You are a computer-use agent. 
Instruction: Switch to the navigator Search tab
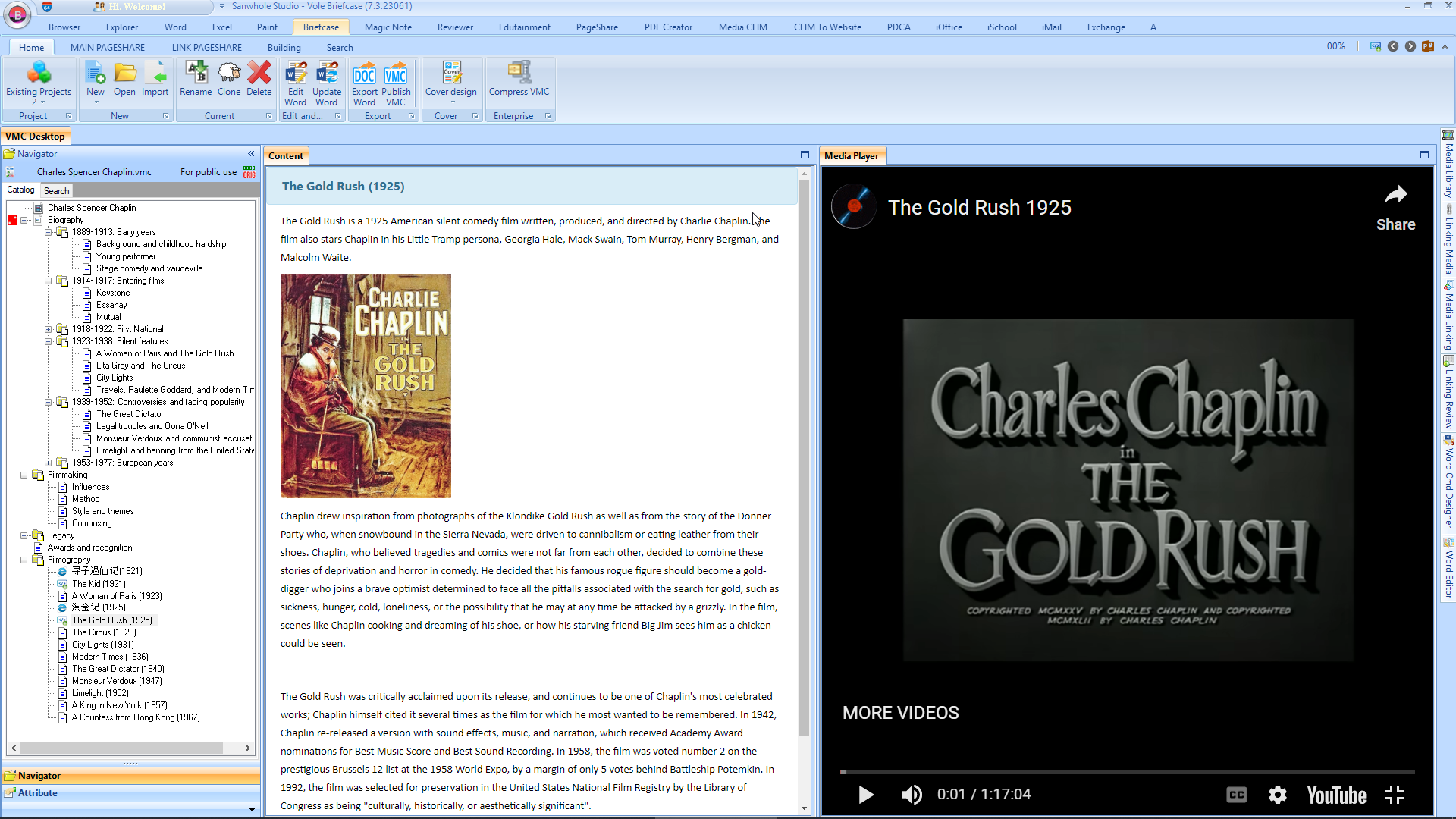pyautogui.click(x=56, y=190)
